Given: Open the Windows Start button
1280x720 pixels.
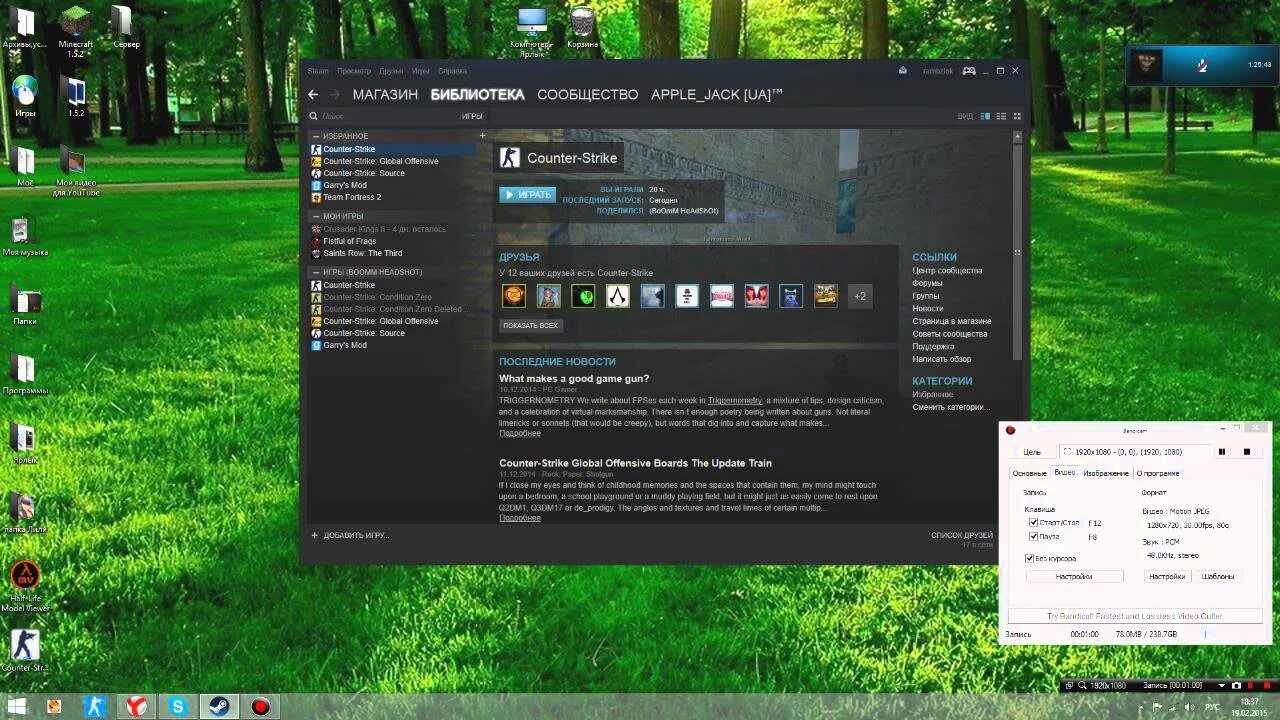Looking at the screenshot, I should tap(17, 706).
